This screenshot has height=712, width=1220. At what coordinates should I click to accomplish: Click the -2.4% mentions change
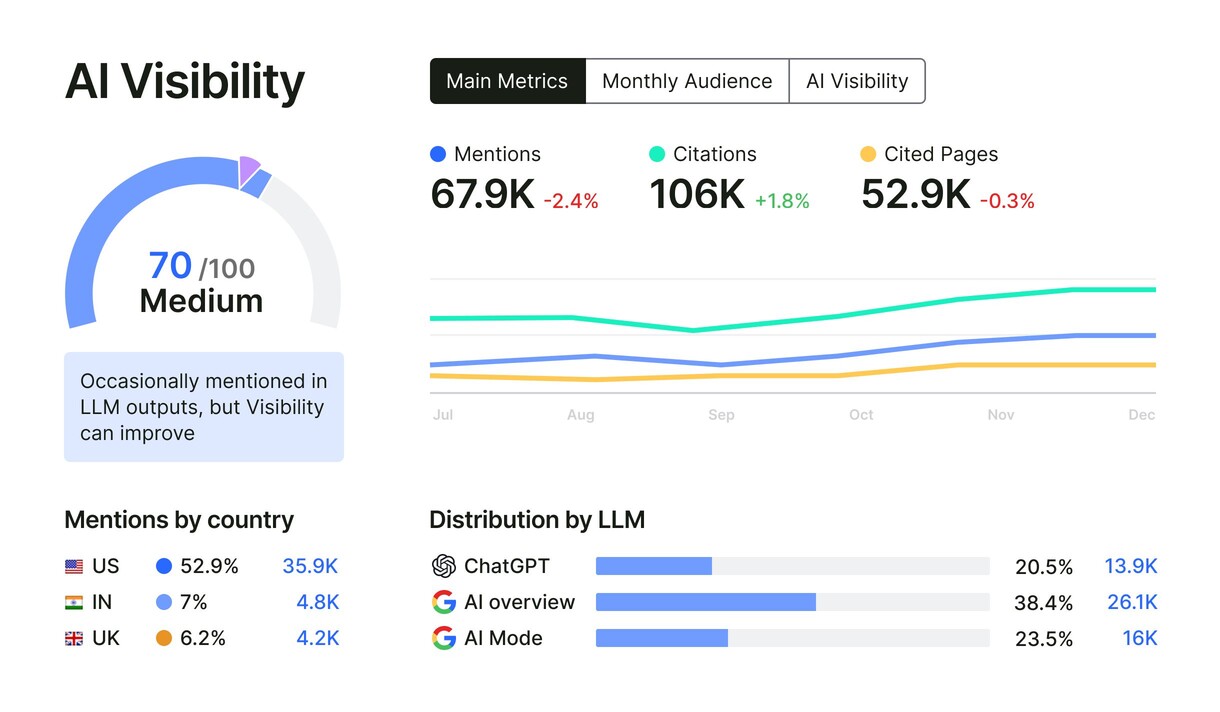[x=571, y=201]
